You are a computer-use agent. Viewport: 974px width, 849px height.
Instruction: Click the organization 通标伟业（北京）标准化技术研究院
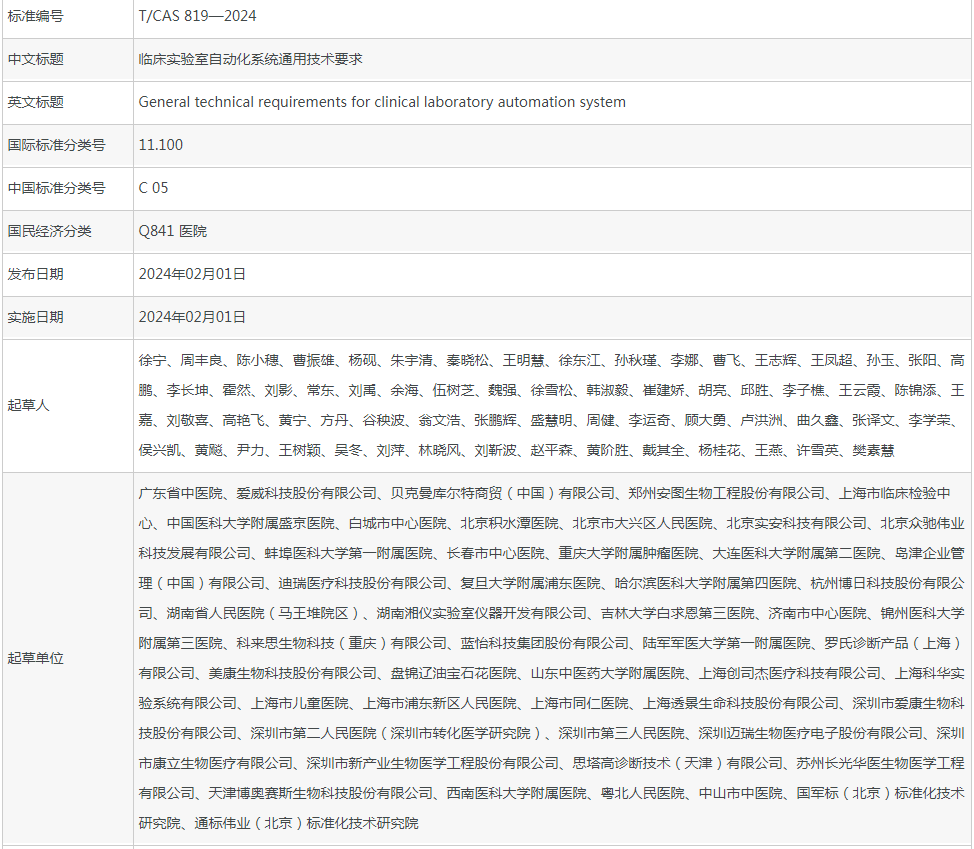point(306,824)
